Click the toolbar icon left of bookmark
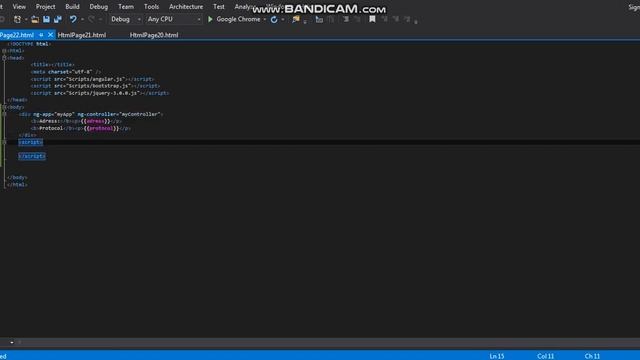640x360 pixels. coord(357,19)
